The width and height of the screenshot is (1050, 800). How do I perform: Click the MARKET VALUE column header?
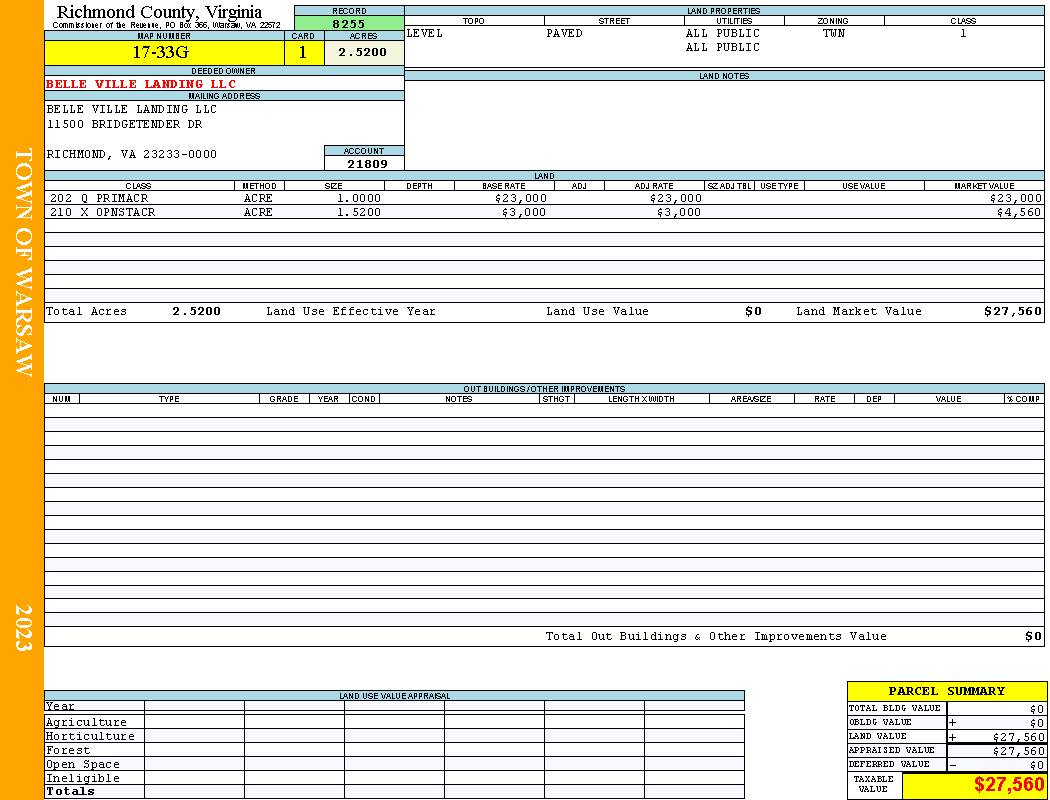click(x=984, y=186)
